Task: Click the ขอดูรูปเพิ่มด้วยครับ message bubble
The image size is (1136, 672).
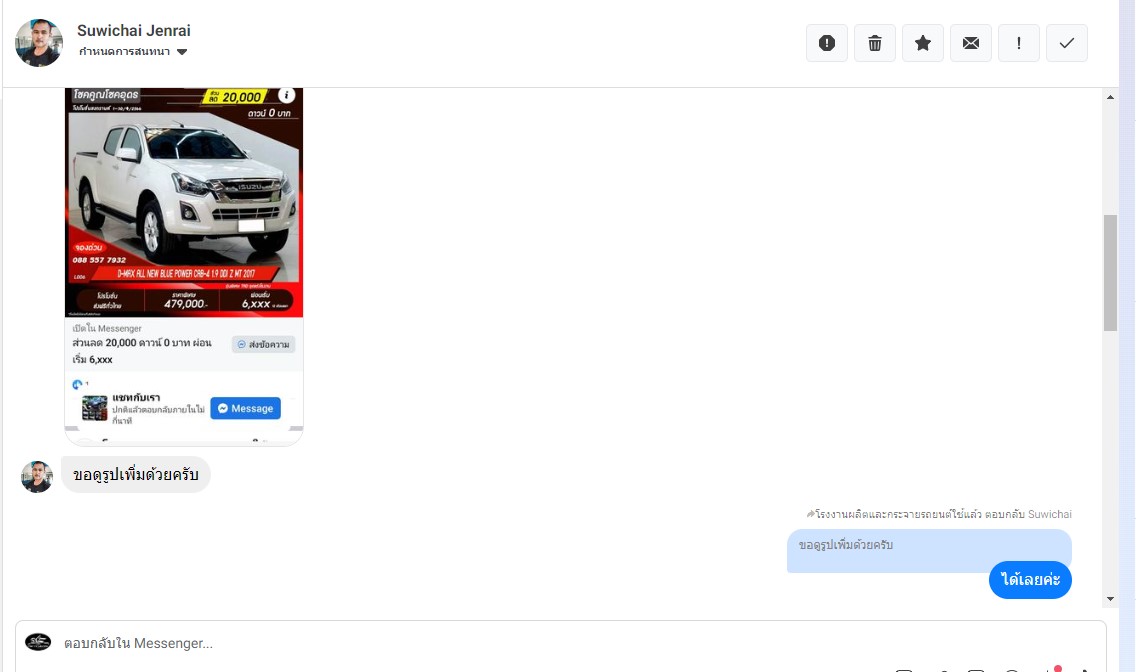Action: pyautogui.click(x=135, y=474)
